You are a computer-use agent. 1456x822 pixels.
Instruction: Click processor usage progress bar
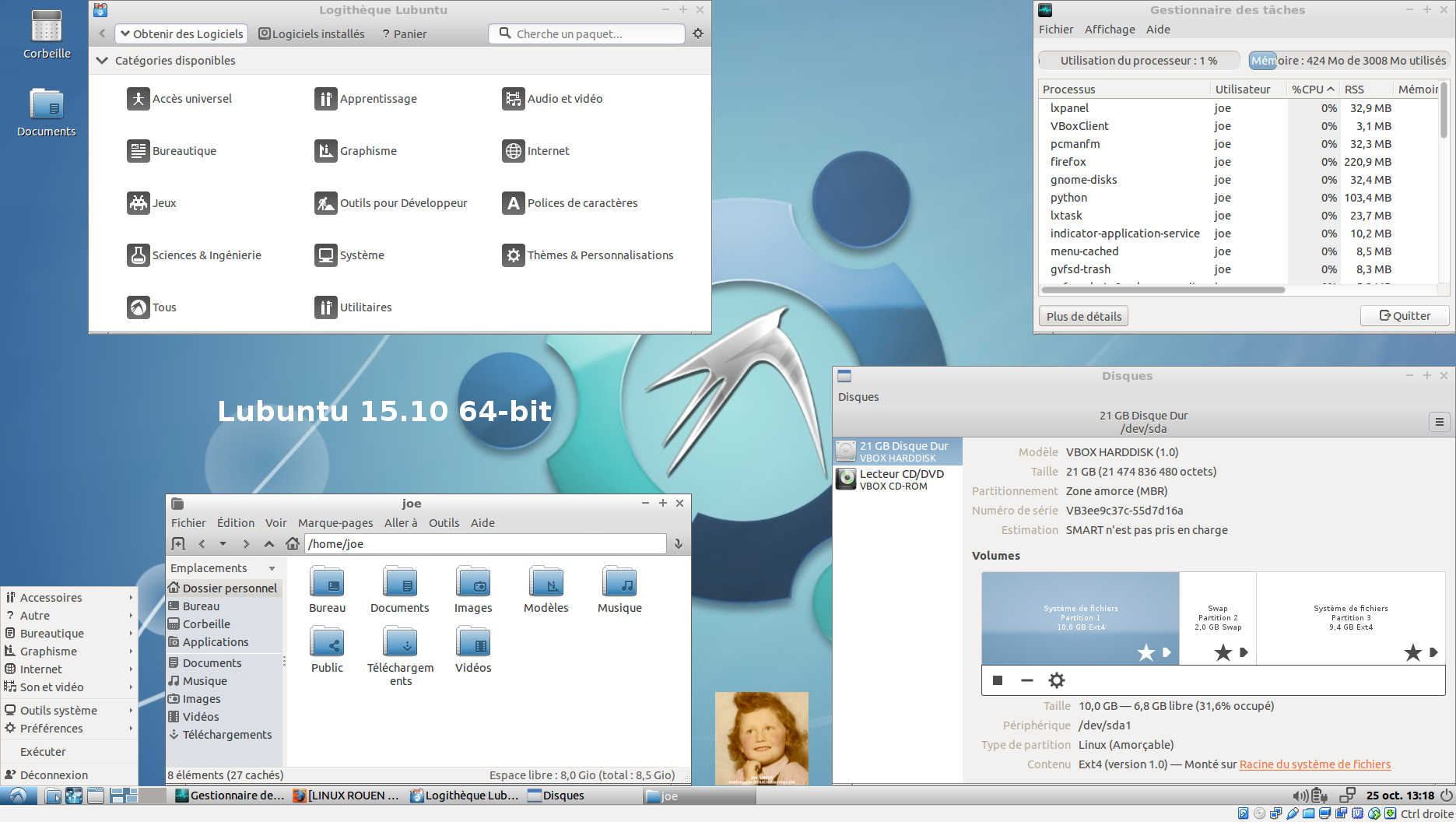click(x=1138, y=61)
